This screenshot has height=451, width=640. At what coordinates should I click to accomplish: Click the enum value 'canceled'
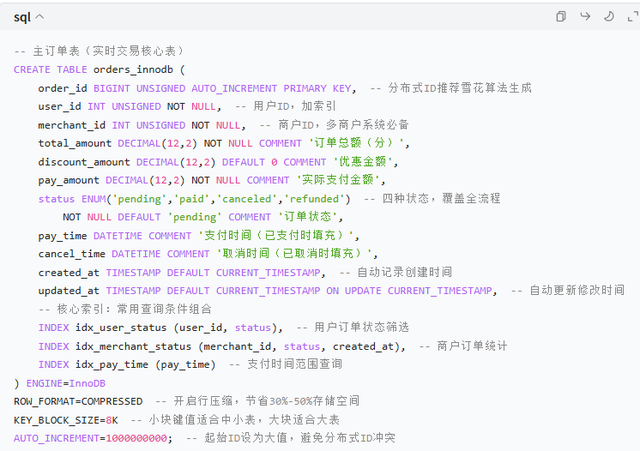247,199
